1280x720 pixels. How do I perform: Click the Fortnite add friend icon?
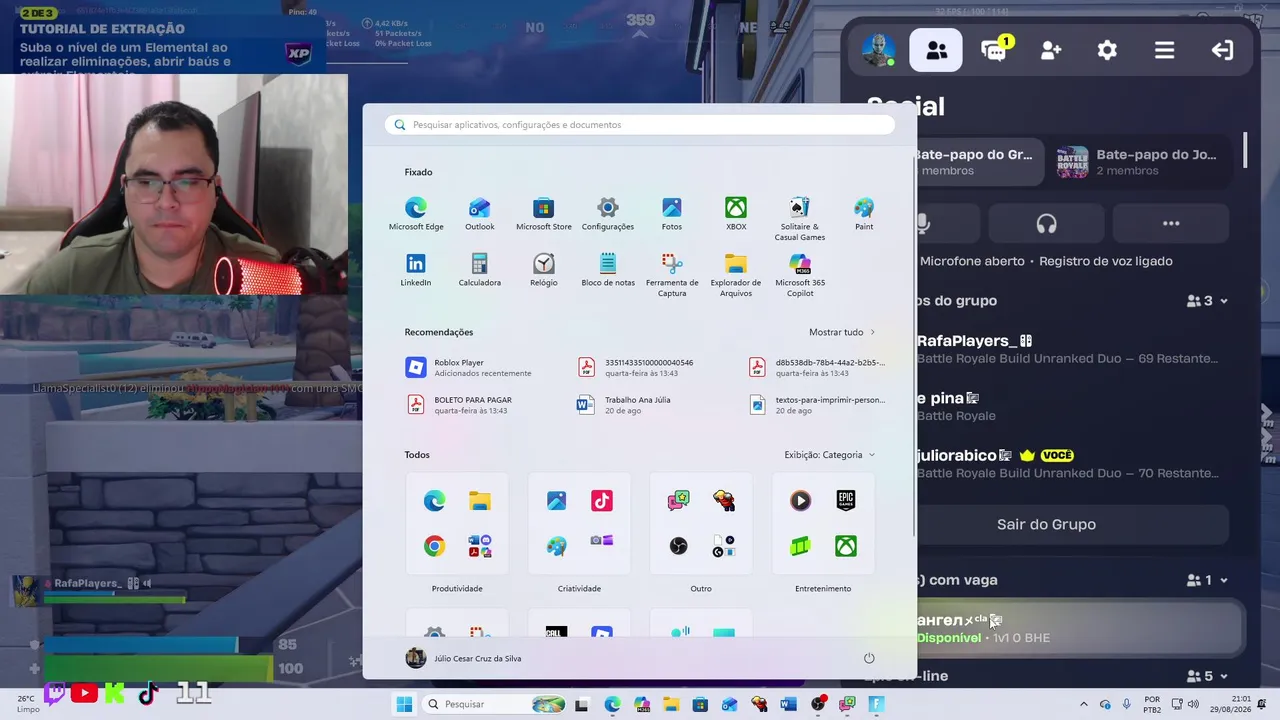(1051, 50)
